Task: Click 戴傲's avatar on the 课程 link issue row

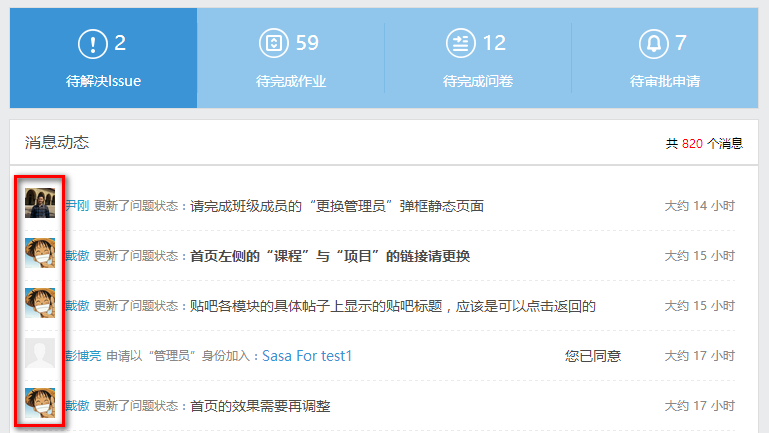Action: click(x=40, y=253)
